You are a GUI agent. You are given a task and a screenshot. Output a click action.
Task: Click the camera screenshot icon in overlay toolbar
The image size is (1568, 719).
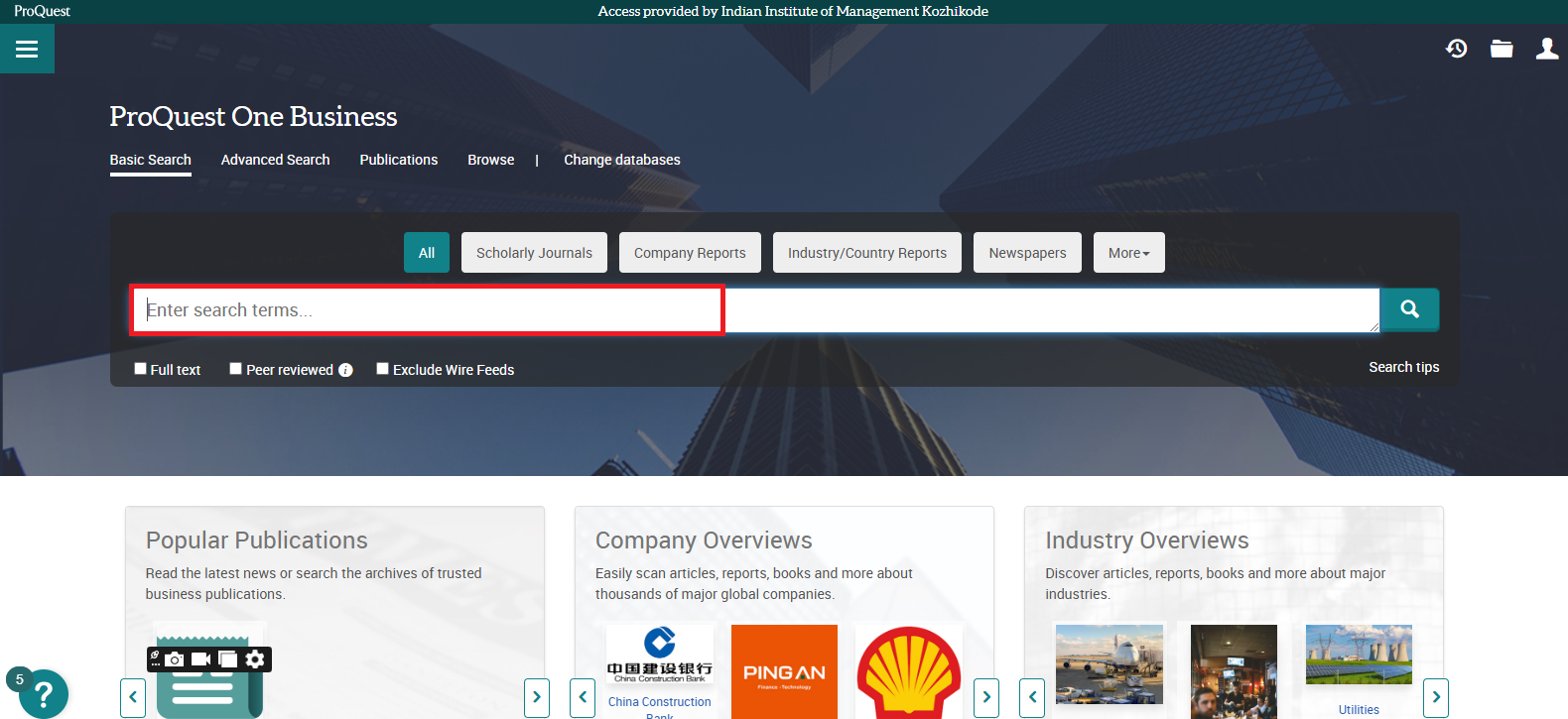pos(175,659)
